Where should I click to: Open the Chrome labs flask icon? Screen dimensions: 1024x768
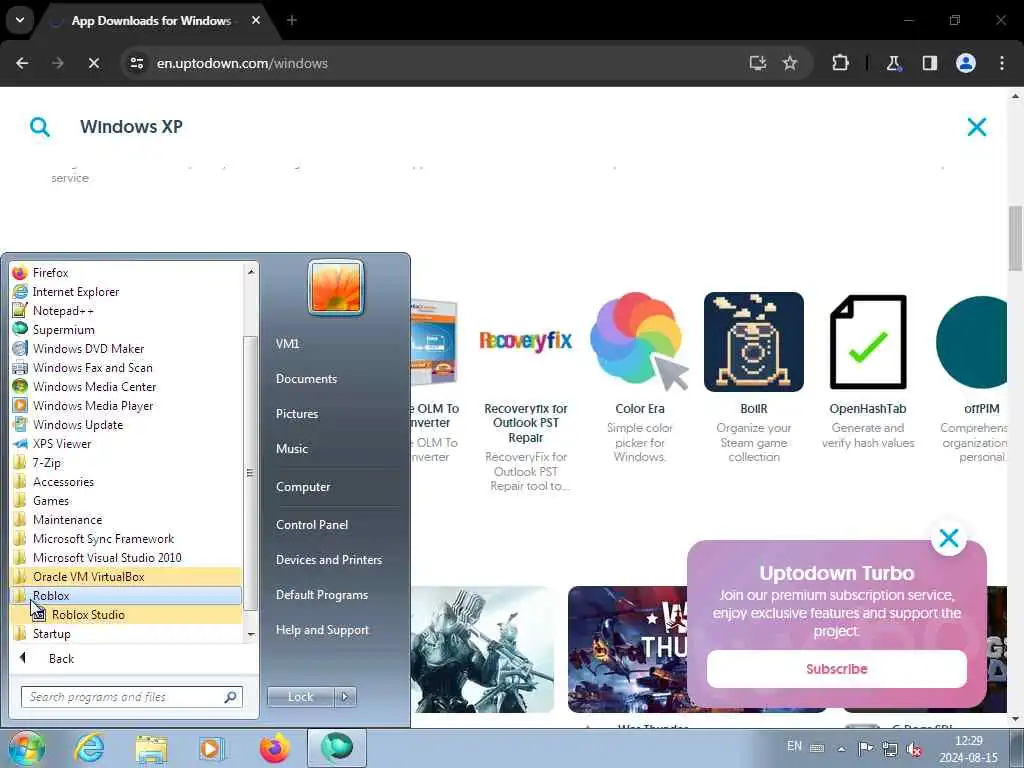893,63
